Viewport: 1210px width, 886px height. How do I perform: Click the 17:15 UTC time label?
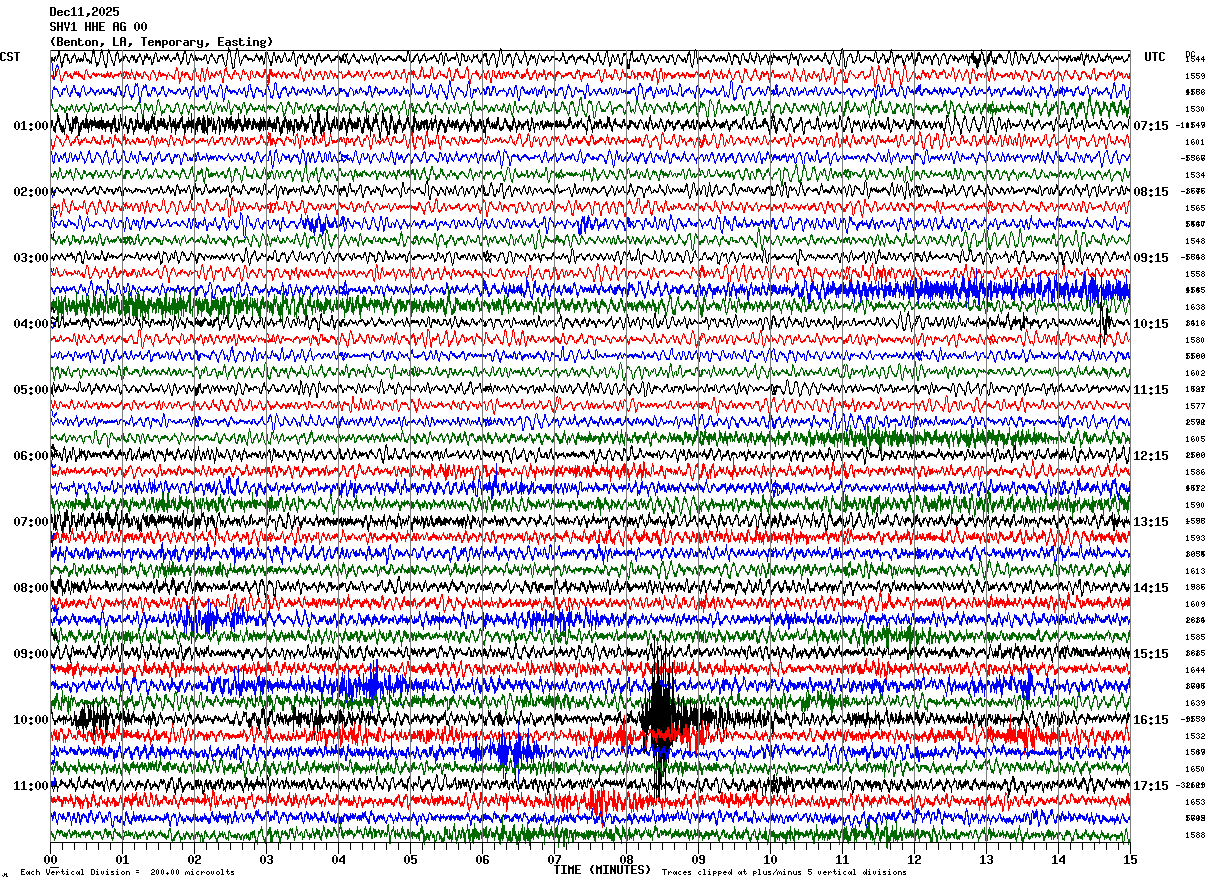click(1151, 786)
